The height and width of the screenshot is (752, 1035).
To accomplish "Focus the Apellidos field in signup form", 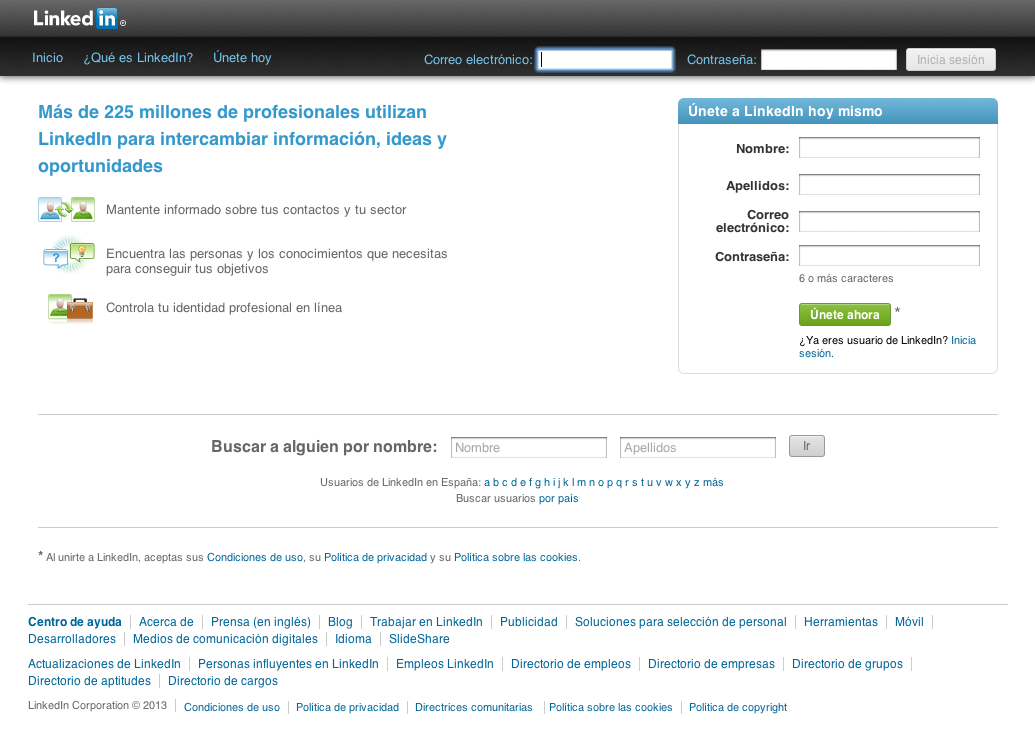I will point(888,185).
